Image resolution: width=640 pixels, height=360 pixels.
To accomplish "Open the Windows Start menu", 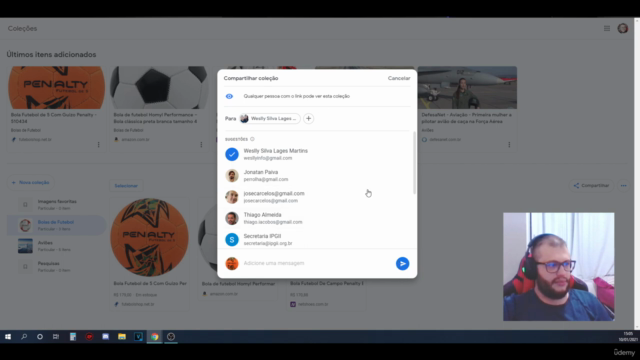I will point(8,337).
